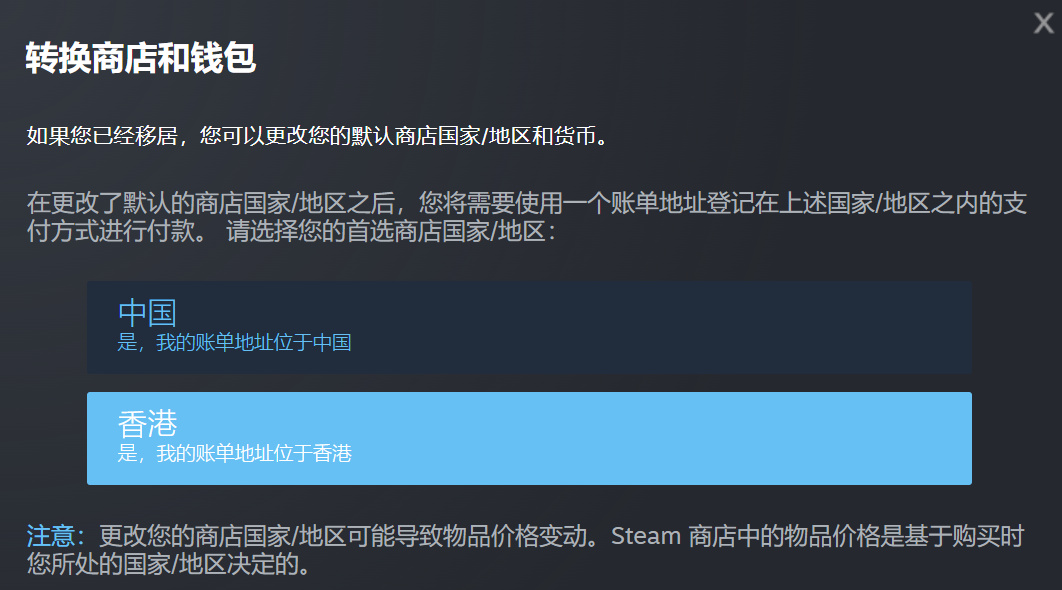Choose '是，我的账单地址位于中国' subtitle
Image resolution: width=1062 pixels, height=590 pixels.
click(x=234, y=343)
